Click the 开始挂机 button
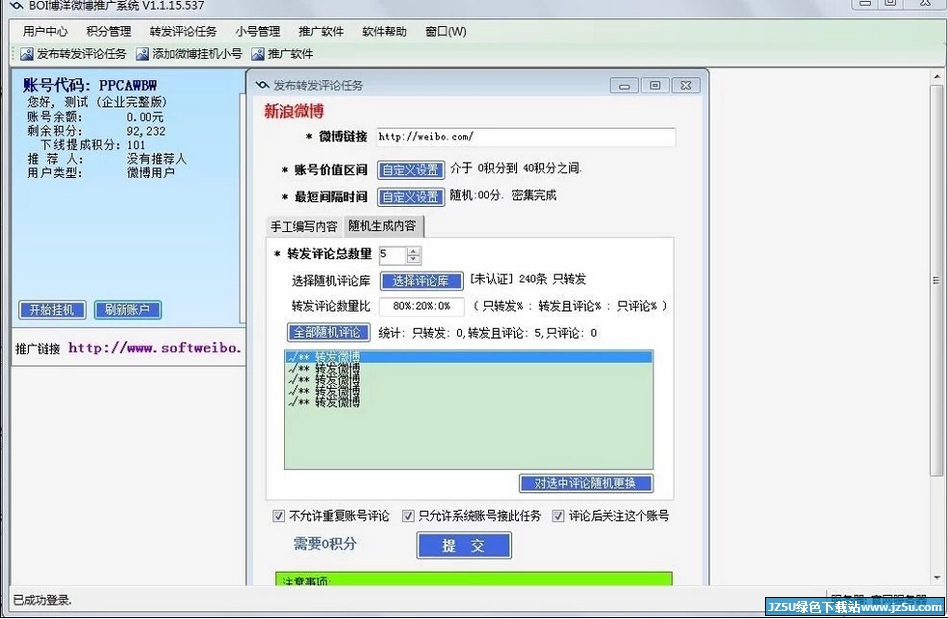Screen dimensions: 948x619 coord(52,310)
